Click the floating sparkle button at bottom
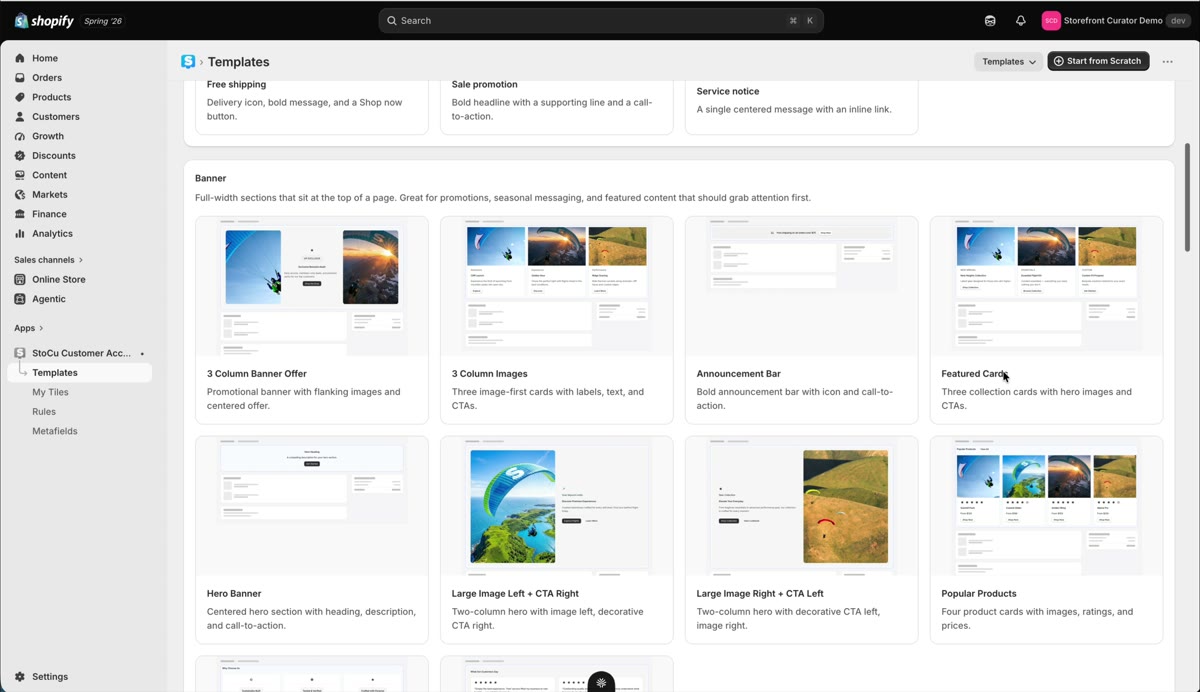The width and height of the screenshot is (1200, 692). (601, 682)
